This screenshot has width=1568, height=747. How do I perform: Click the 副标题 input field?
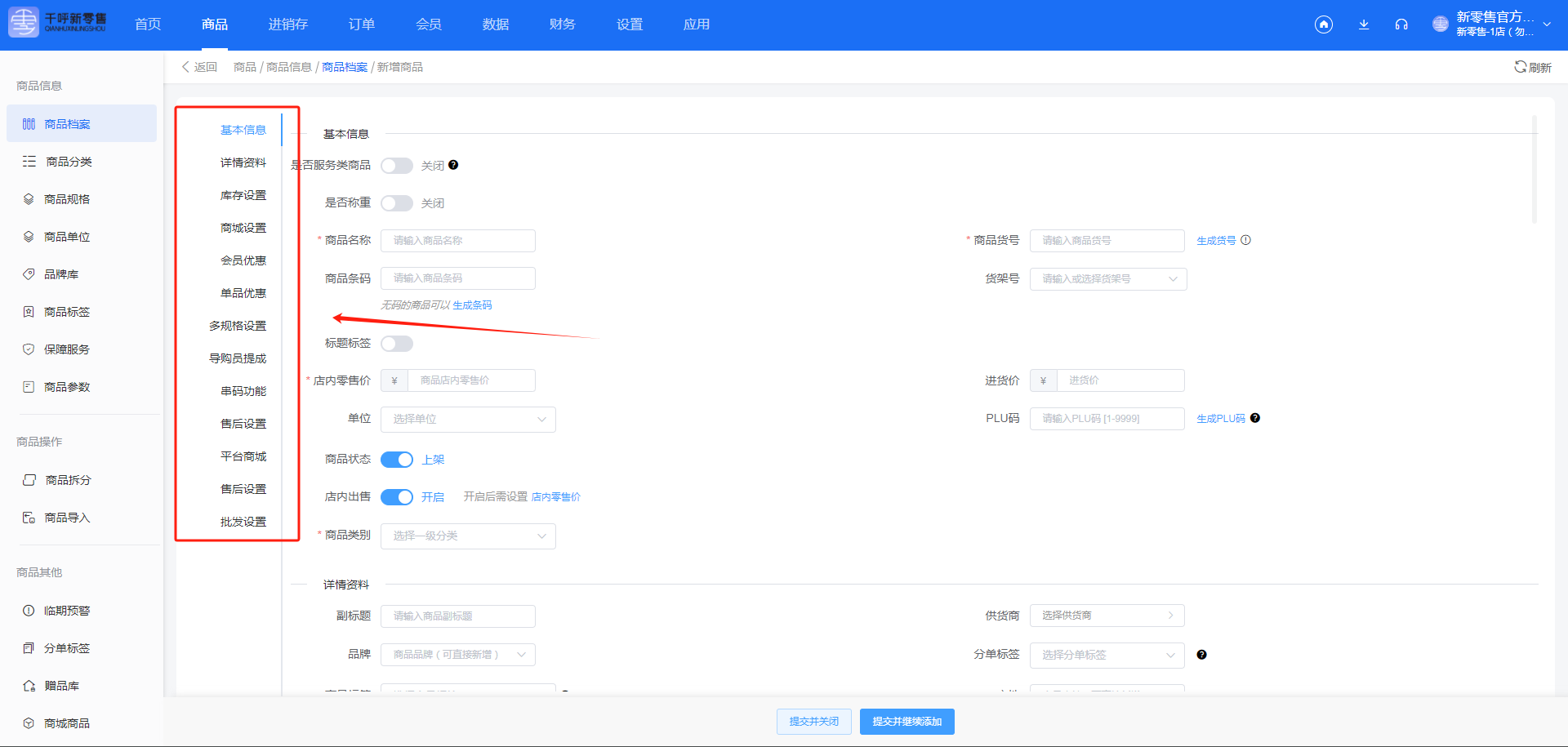[x=458, y=616]
